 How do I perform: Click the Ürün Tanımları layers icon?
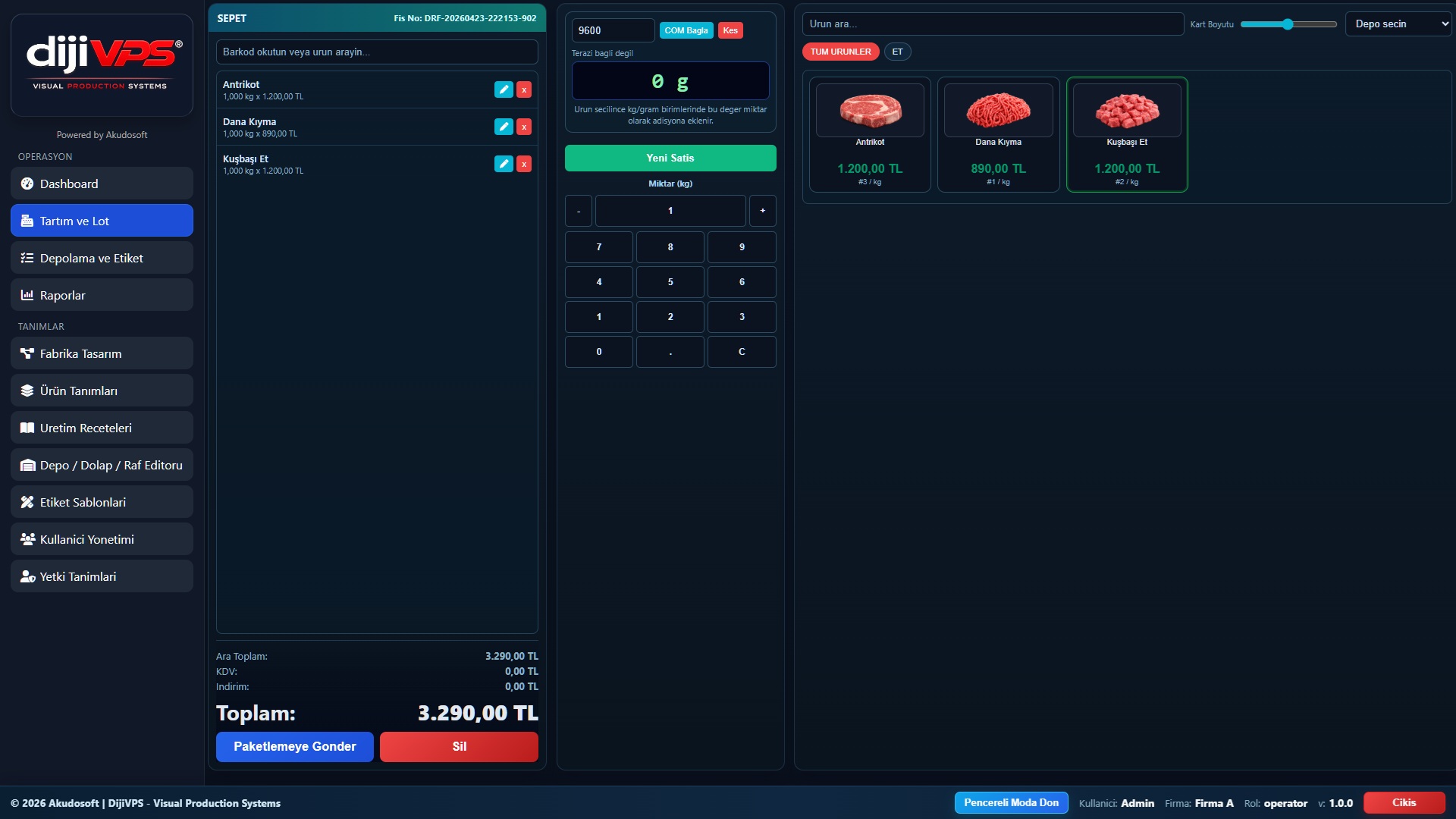click(27, 391)
